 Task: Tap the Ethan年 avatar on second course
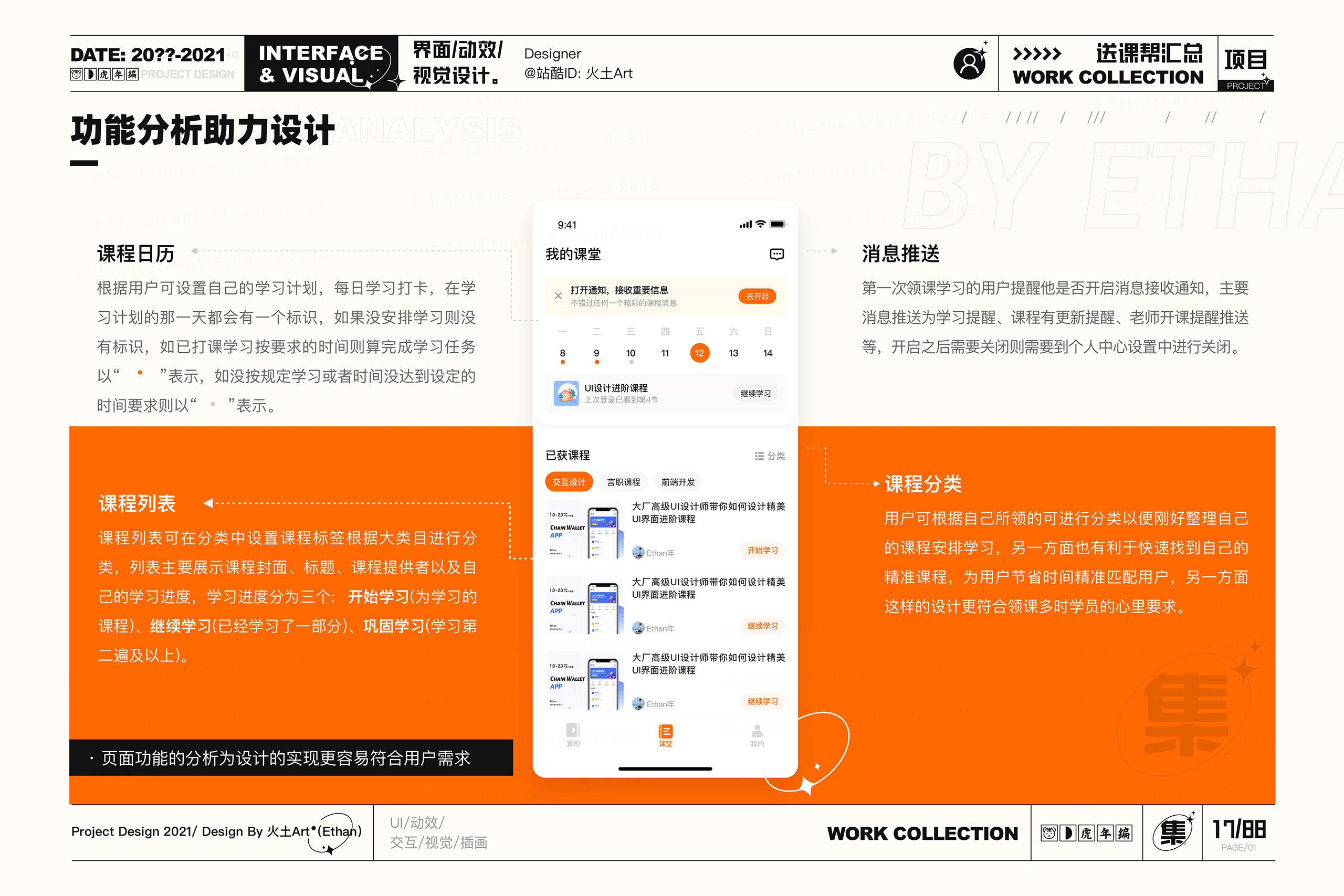[638, 628]
